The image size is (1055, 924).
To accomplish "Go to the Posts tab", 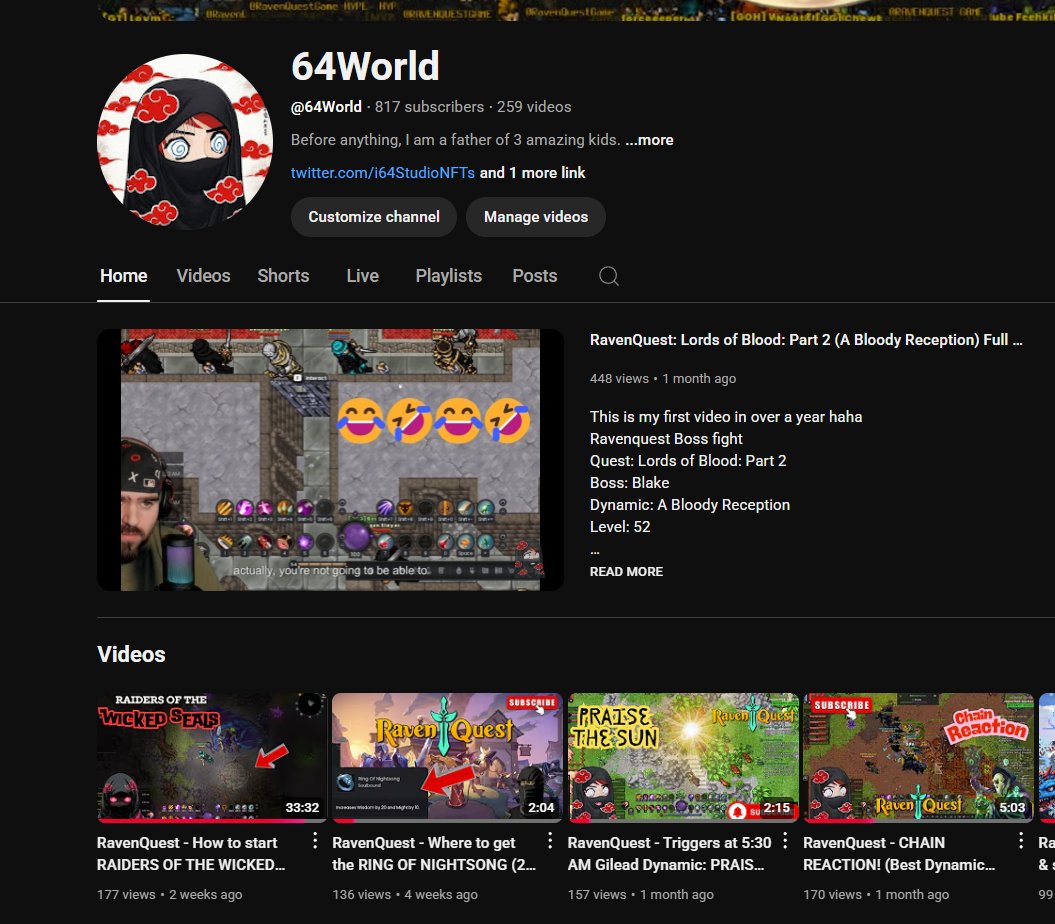I will [x=535, y=276].
